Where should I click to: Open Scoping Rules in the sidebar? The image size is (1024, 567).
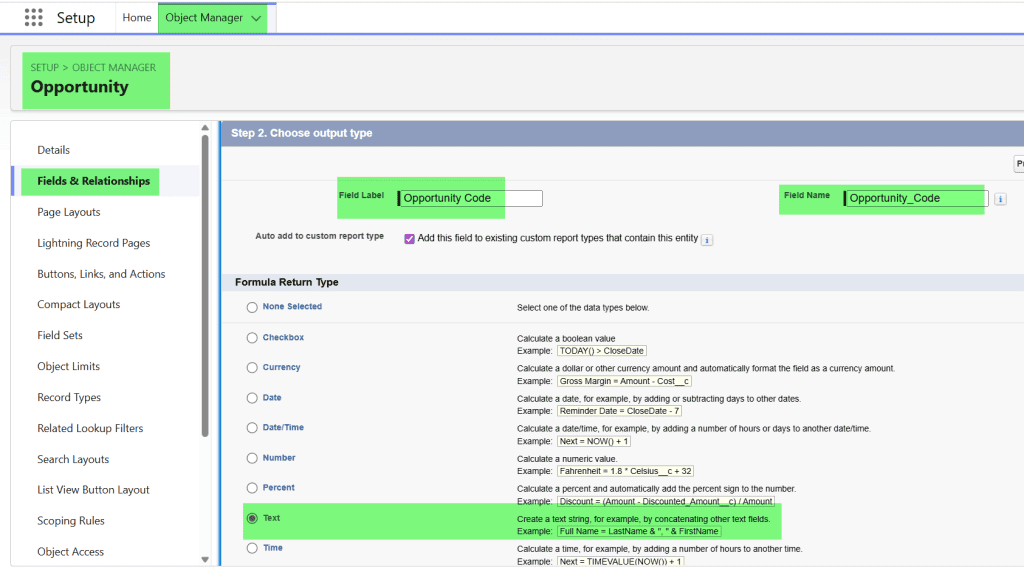pyautogui.click(x=71, y=521)
